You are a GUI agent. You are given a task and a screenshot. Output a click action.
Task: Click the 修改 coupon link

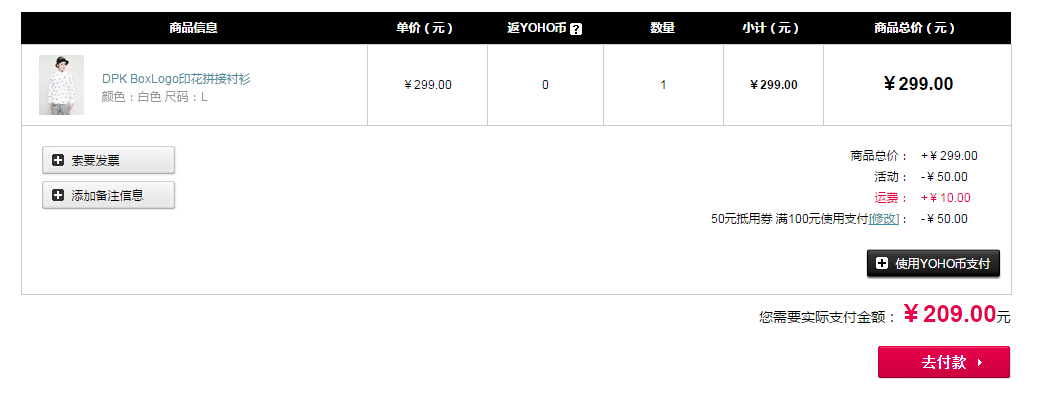click(x=884, y=219)
